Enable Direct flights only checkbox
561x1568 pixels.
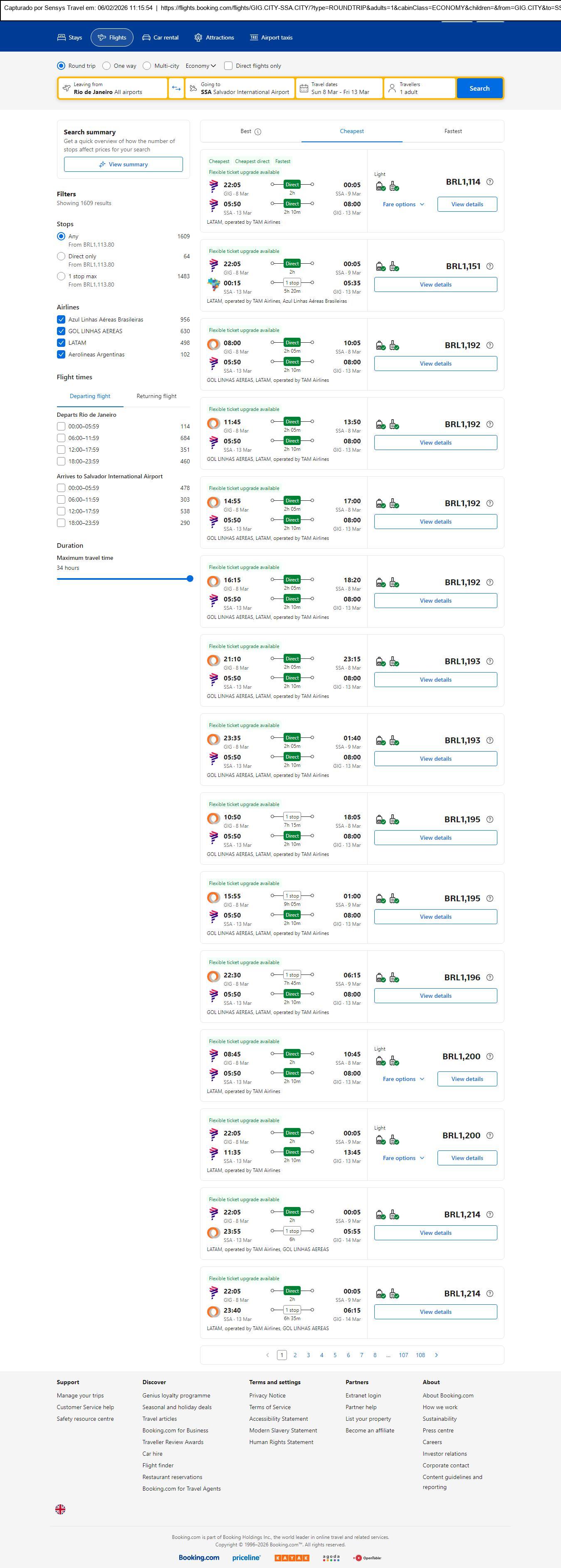[x=228, y=66]
